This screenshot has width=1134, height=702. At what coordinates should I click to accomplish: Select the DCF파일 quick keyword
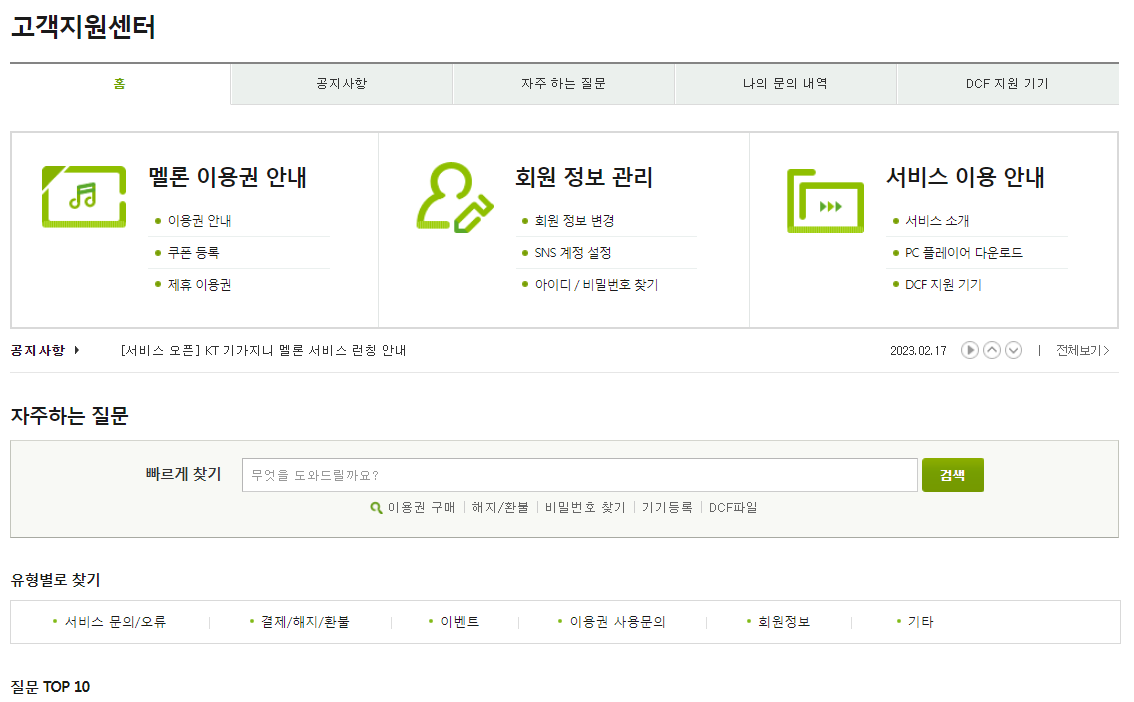[x=733, y=508]
